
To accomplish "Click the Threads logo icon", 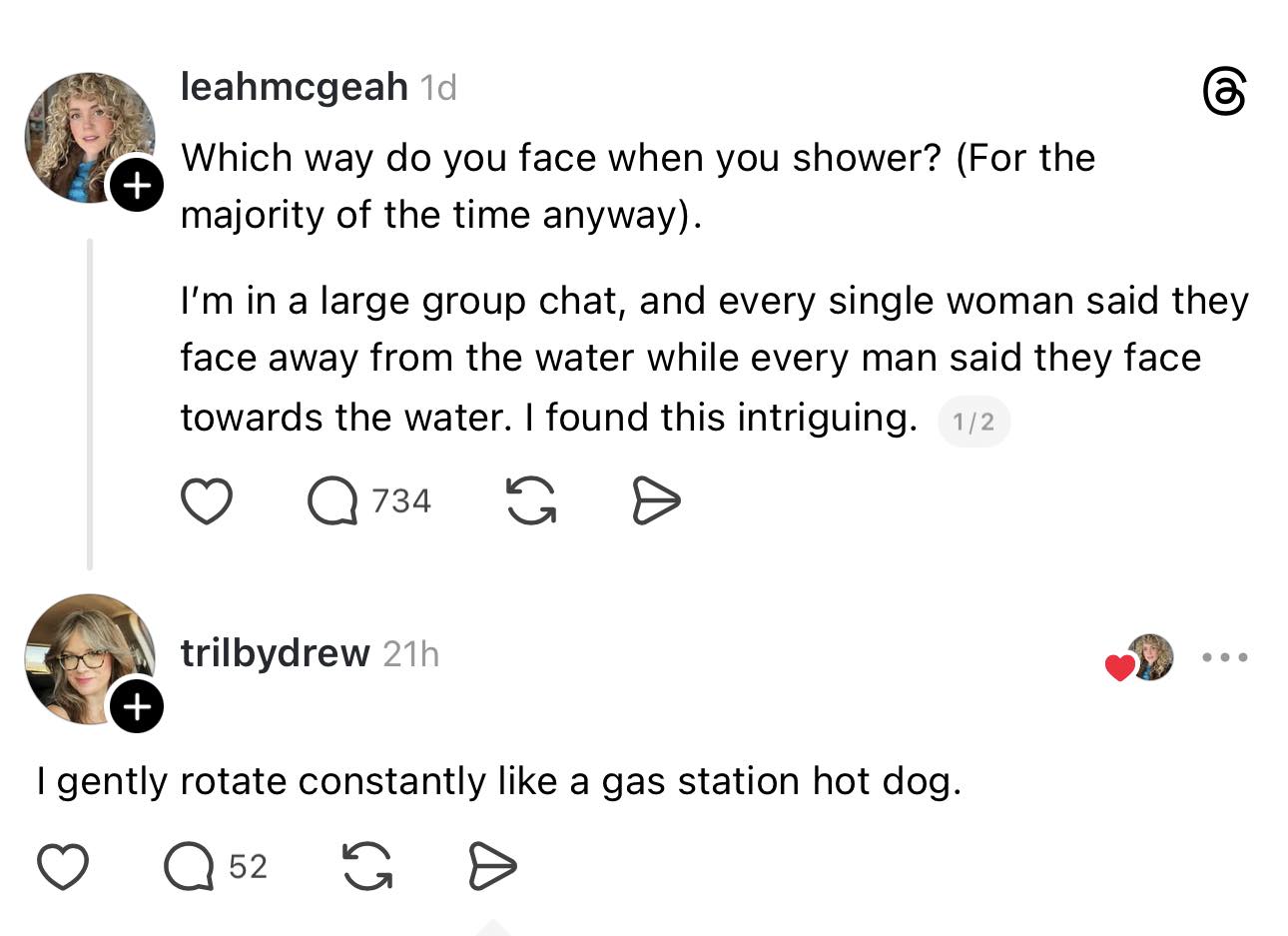I will (x=1224, y=92).
